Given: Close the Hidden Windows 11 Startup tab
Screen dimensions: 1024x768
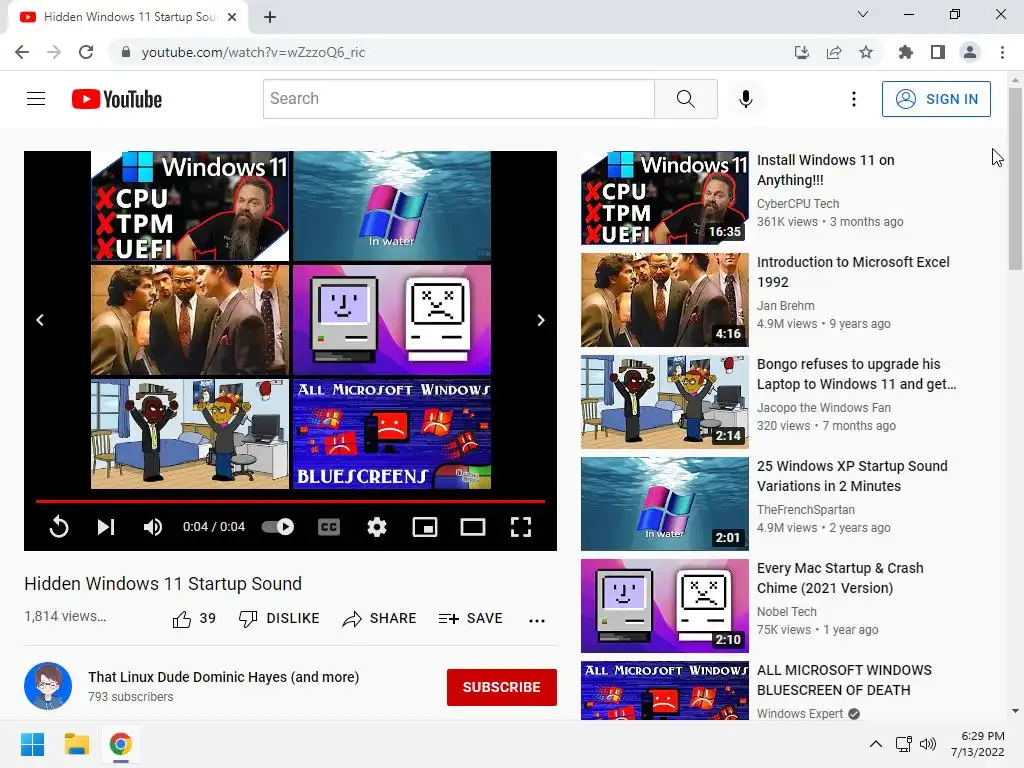Looking at the screenshot, I should [x=232, y=17].
